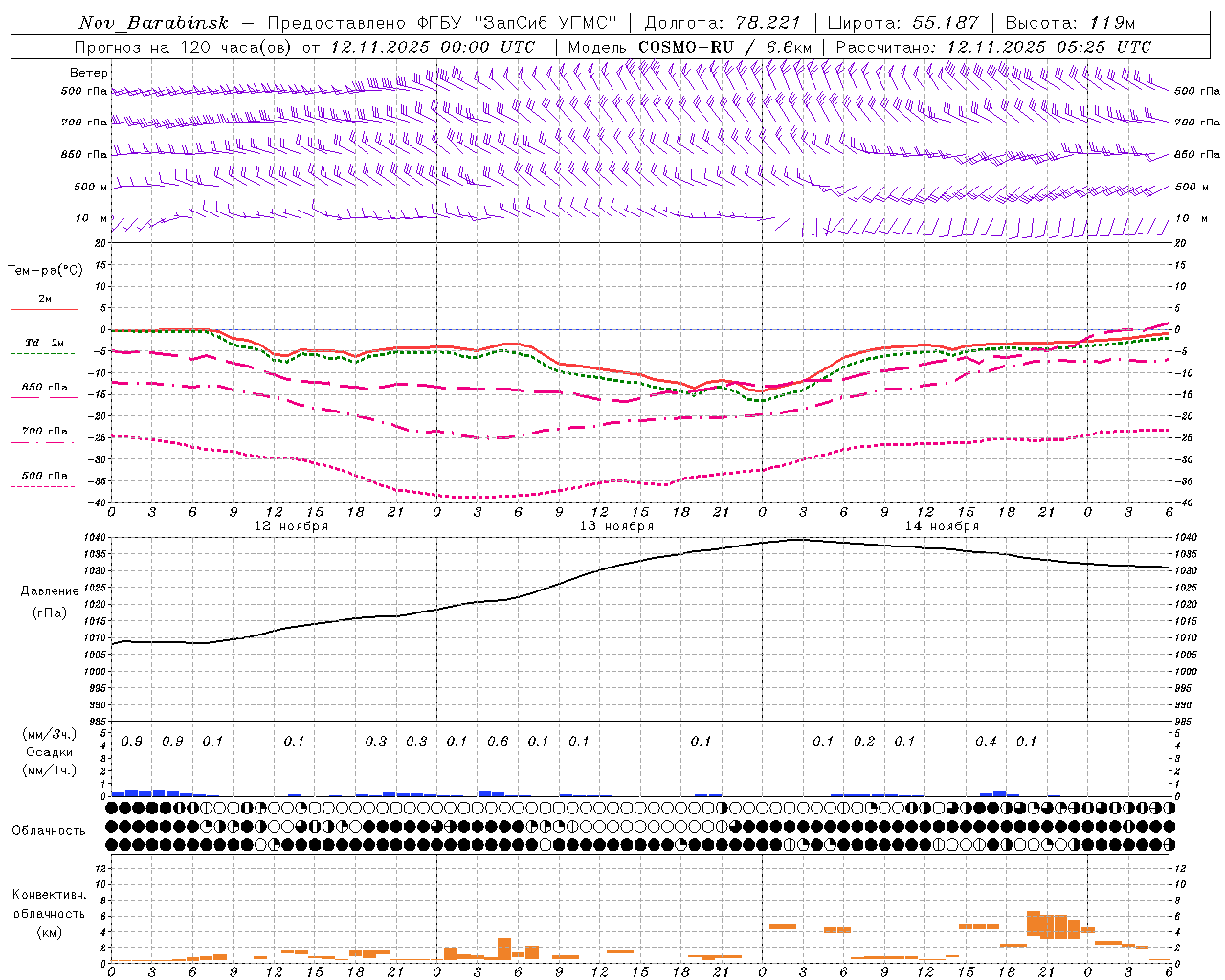Click the '500 гПа' temperature legend entry
Screen dimensions: 1225x980
pyautogui.click(x=45, y=475)
